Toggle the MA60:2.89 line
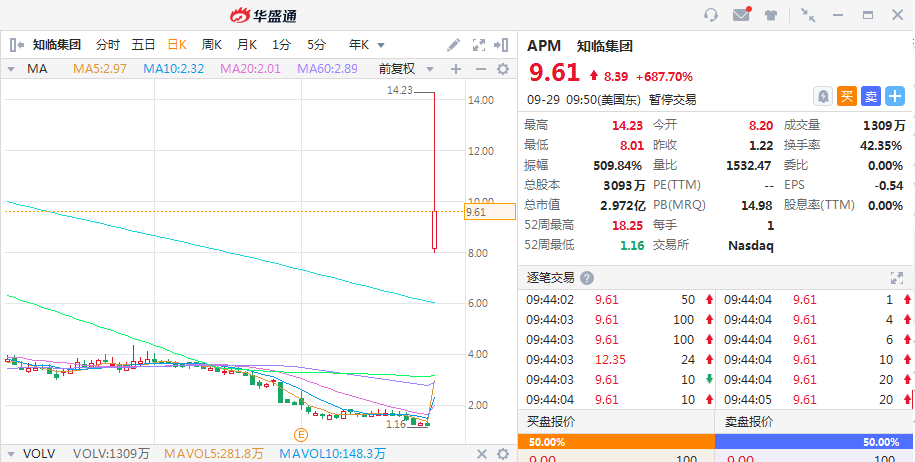 327,69
